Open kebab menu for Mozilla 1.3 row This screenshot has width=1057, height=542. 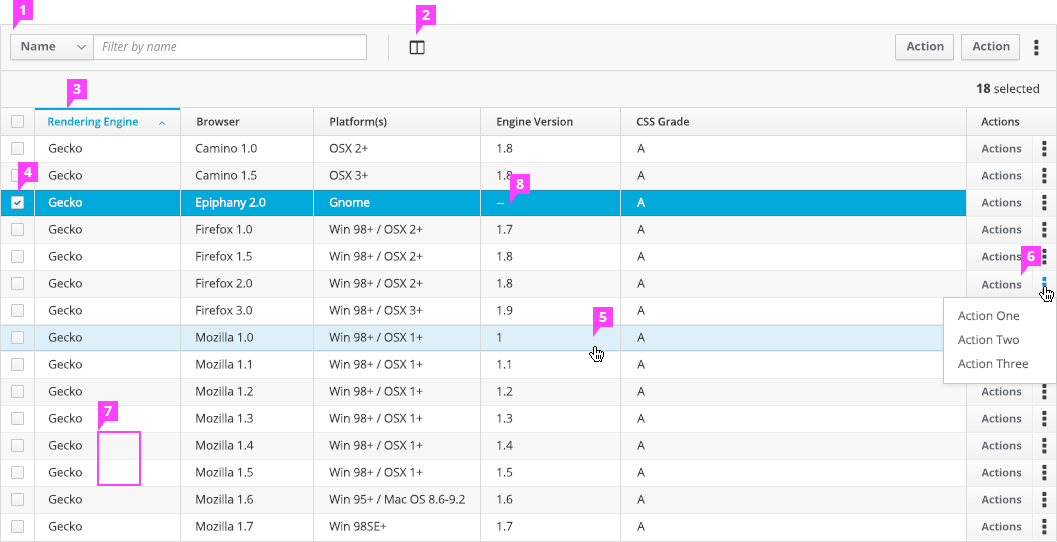coord(1044,419)
